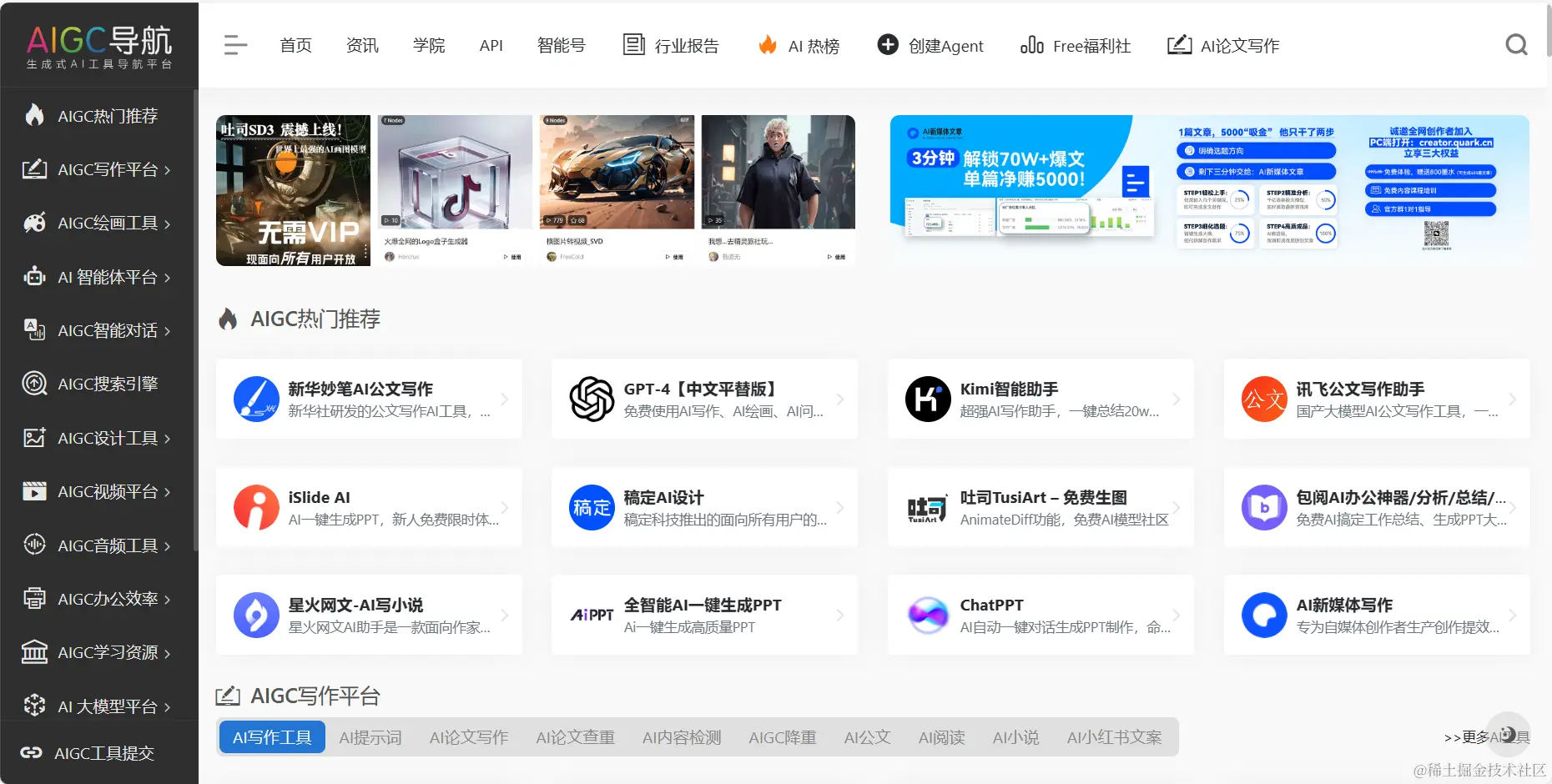Screen dimensions: 1552x784
Task: Click the page vertical scrollbar
Action: (1549, 30)
